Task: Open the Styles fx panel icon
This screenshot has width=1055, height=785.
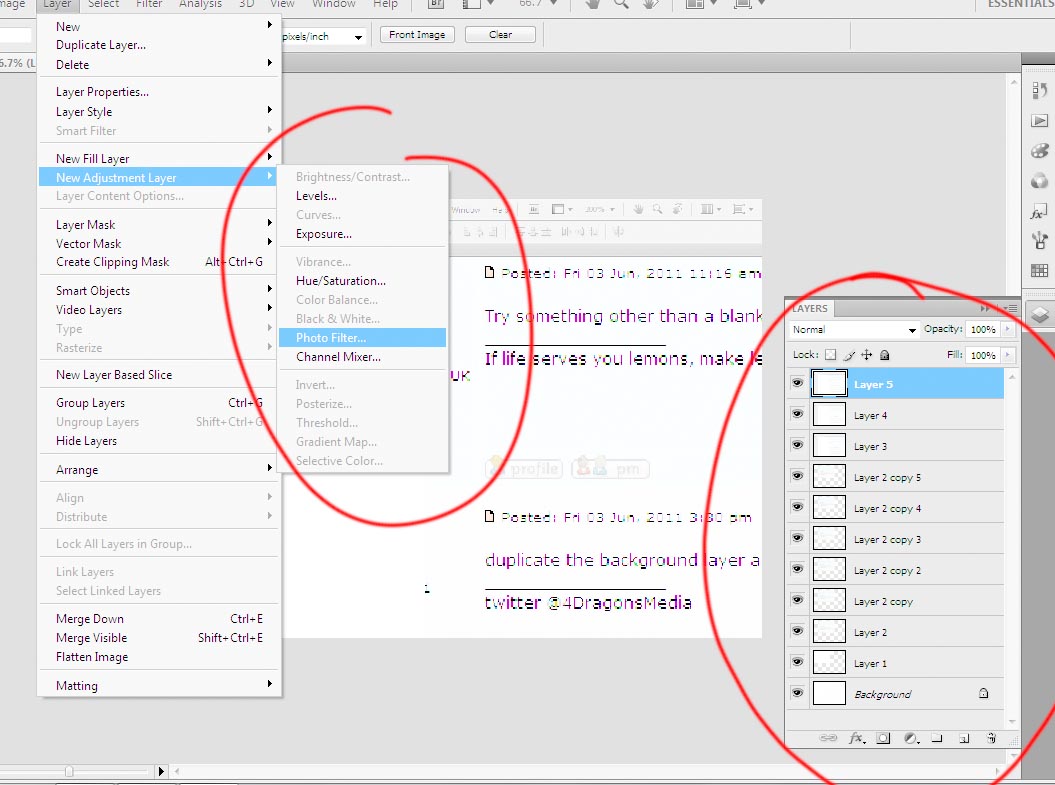Action: click(x=1039, y=212)
